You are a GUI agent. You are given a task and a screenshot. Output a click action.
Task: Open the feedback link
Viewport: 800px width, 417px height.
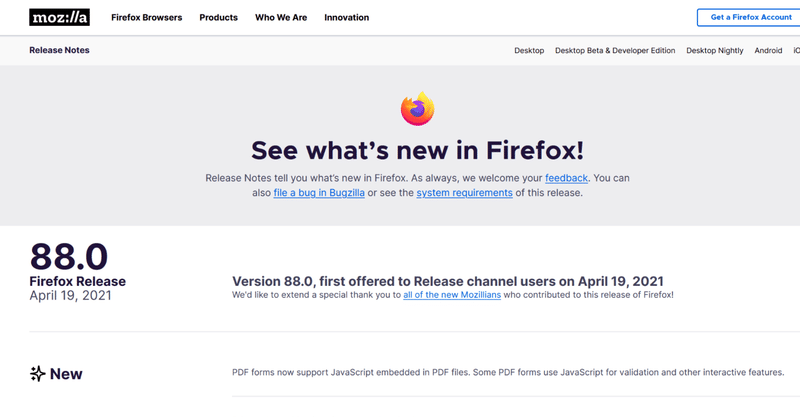[x=566, y=178]
